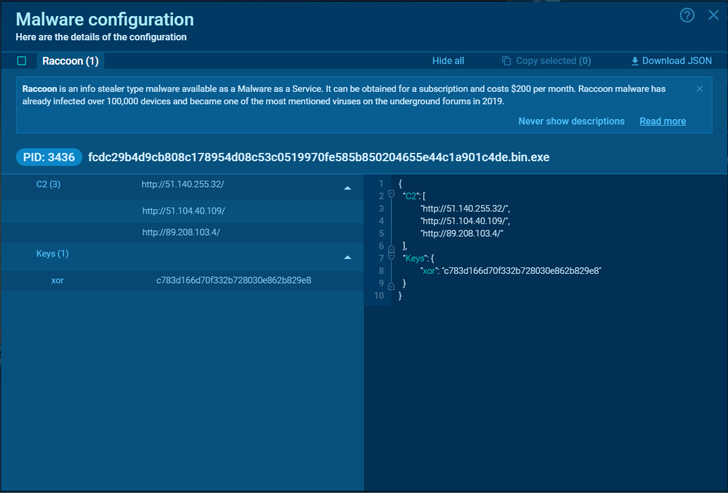728x493 pixels.
Task: Select C2 address http://89.208.103.4/ in list
Action: [181, 232]
